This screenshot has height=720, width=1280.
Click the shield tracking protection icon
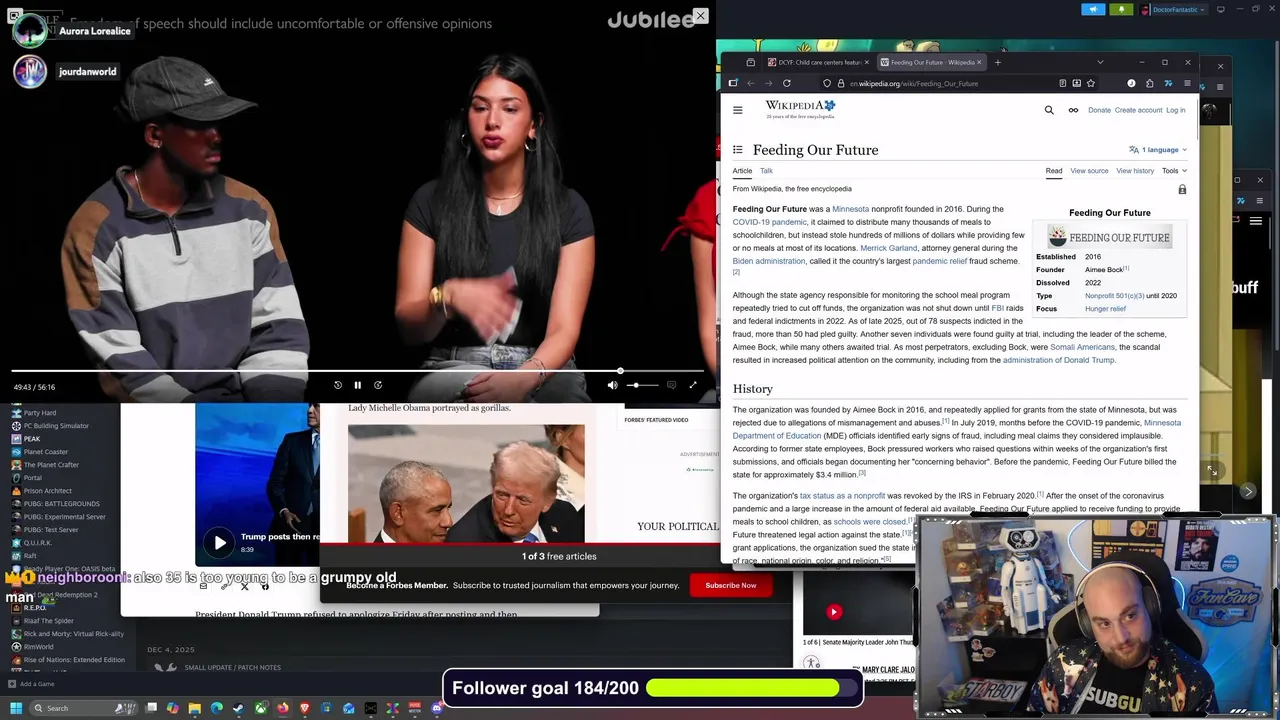pyautogui.click(x=827, y=83)
